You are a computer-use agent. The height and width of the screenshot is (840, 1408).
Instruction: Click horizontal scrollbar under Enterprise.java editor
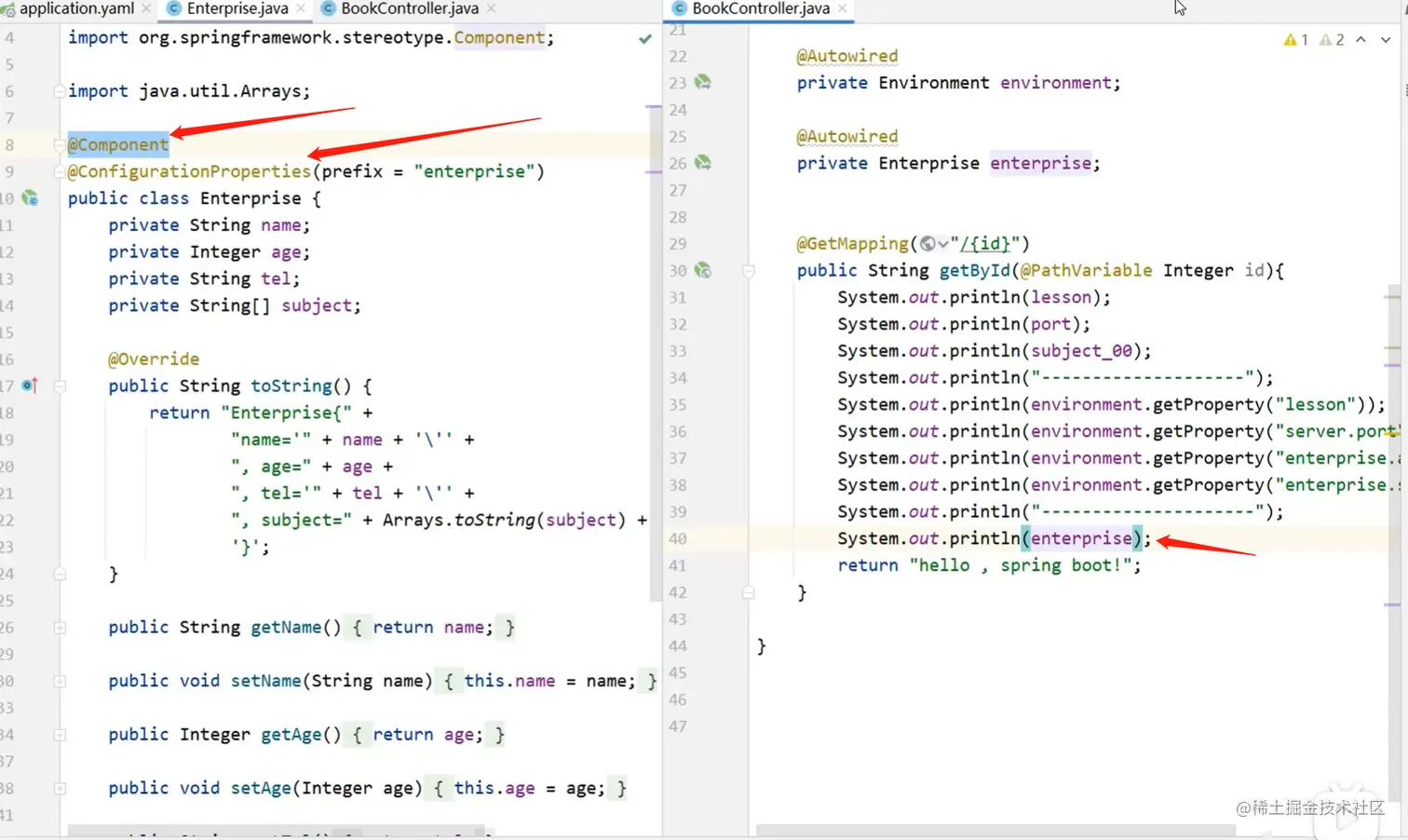coord(277,831)
